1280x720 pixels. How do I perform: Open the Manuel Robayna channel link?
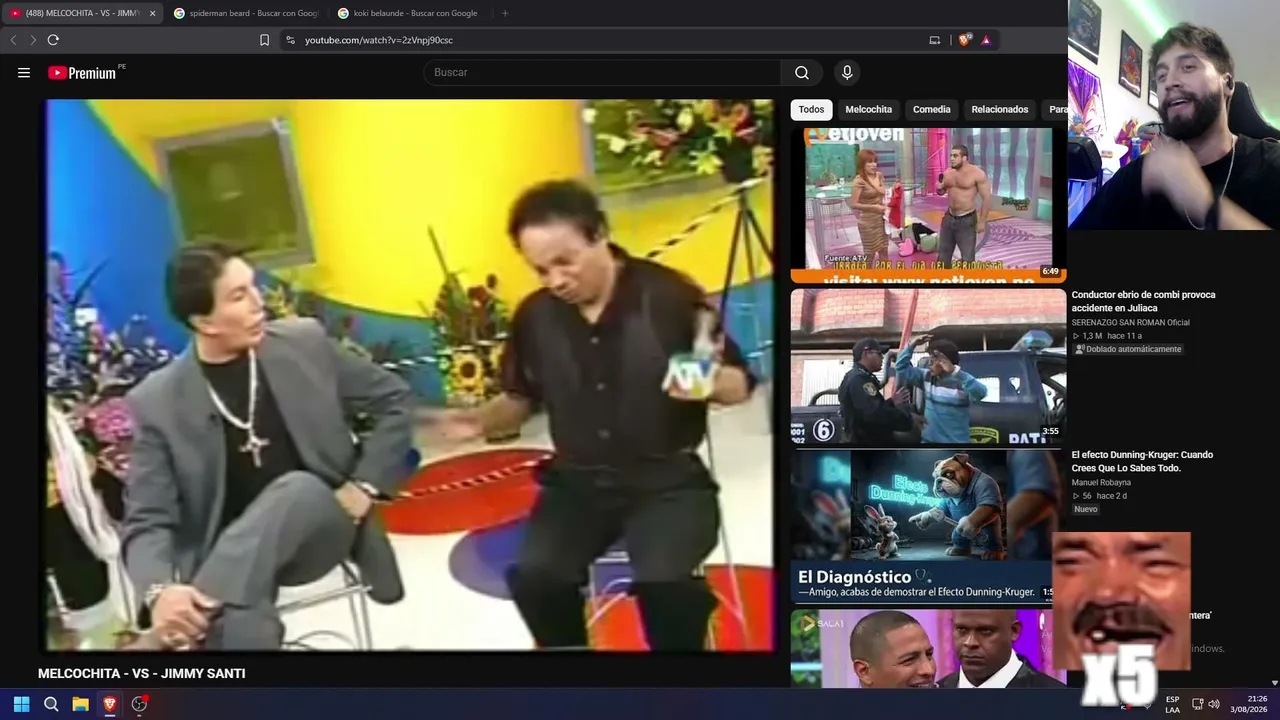[1101, 482]
